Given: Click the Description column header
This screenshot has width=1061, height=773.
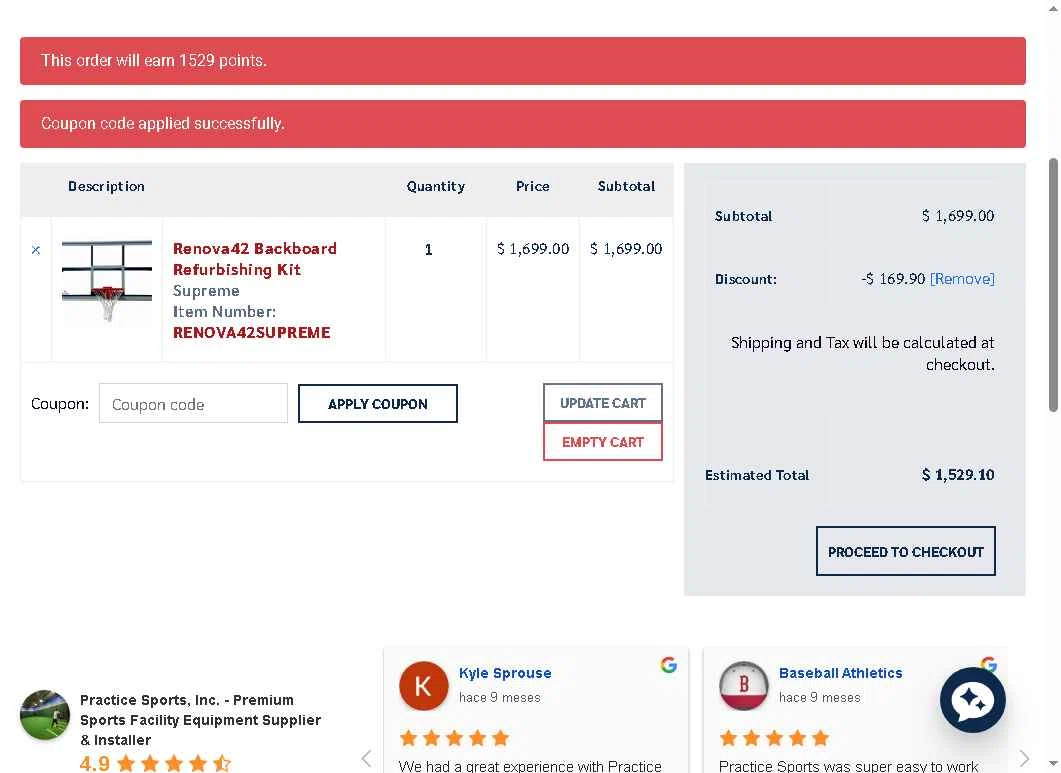Looking at the screenshot, I should [106, 186].
